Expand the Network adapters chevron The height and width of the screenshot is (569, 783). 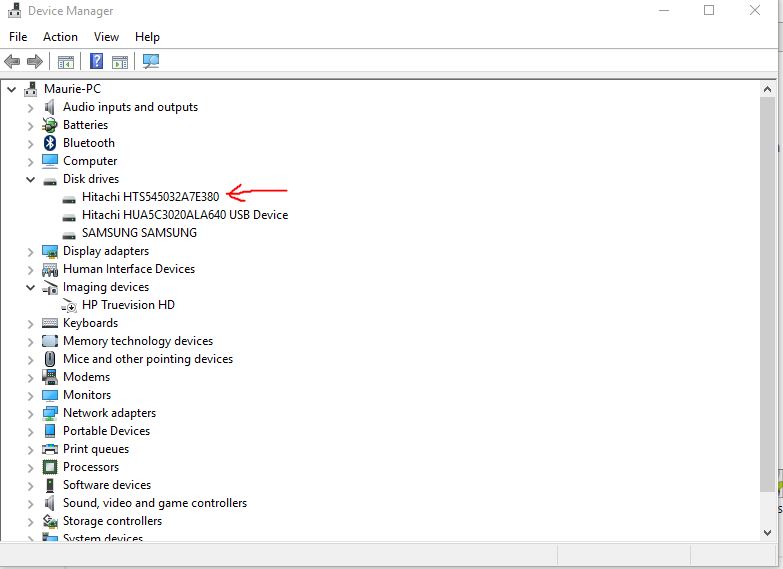(x=30, y=414)
